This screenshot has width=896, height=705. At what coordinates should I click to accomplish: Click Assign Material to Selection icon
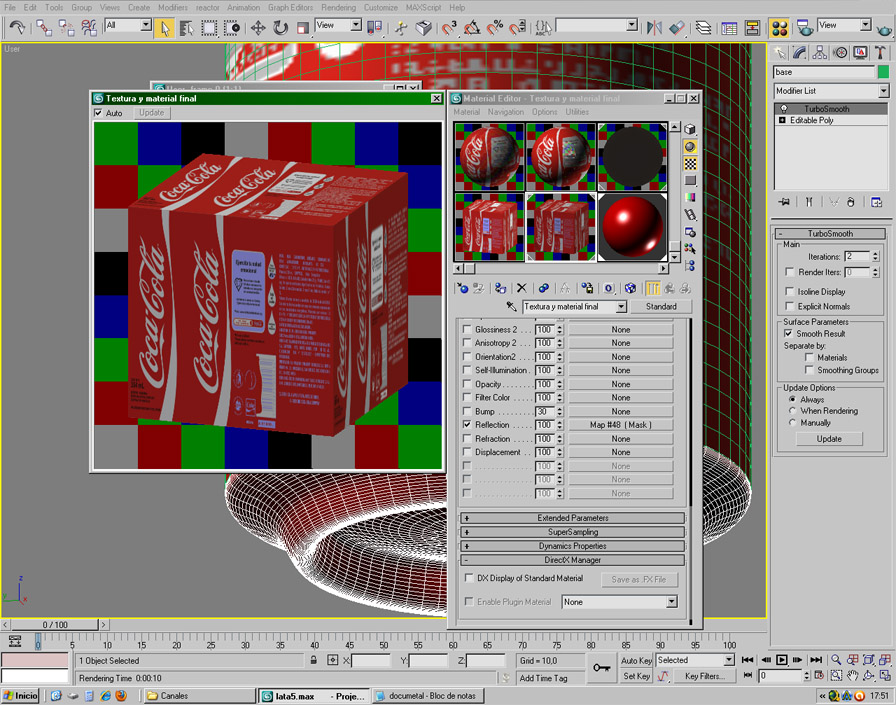(x=501, y=289)
